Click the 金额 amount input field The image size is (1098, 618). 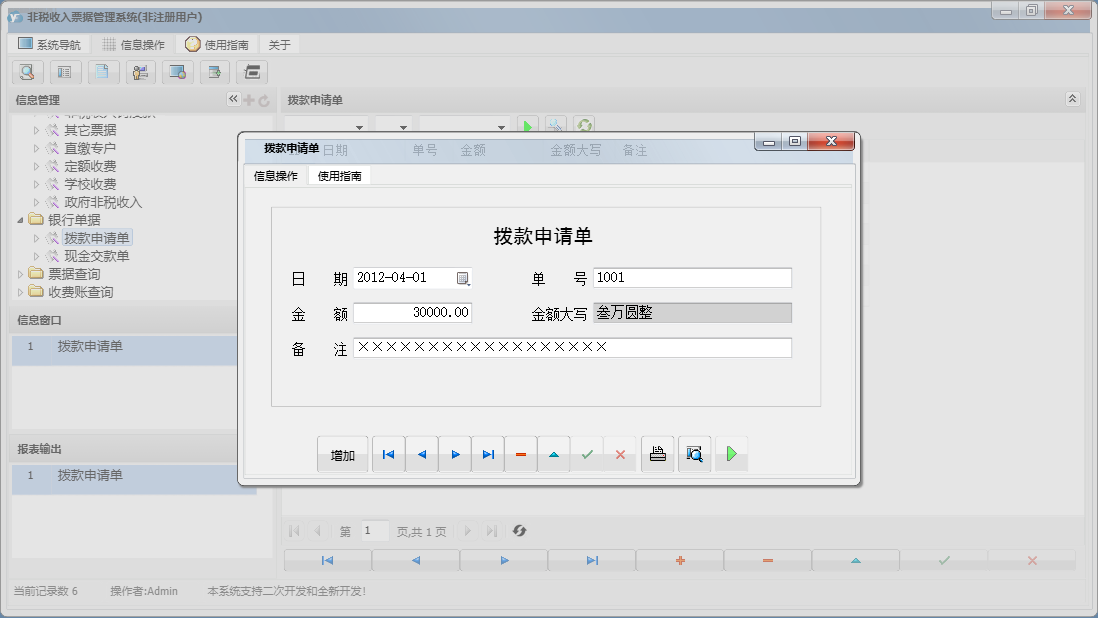pyautogui.click(x=412, y=313)
